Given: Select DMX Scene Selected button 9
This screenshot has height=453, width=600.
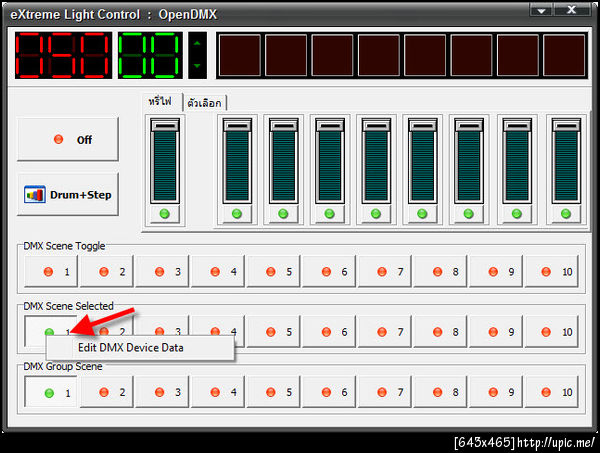Looking at the screenshot, I should pyautogui.click(x=496, y=332).
